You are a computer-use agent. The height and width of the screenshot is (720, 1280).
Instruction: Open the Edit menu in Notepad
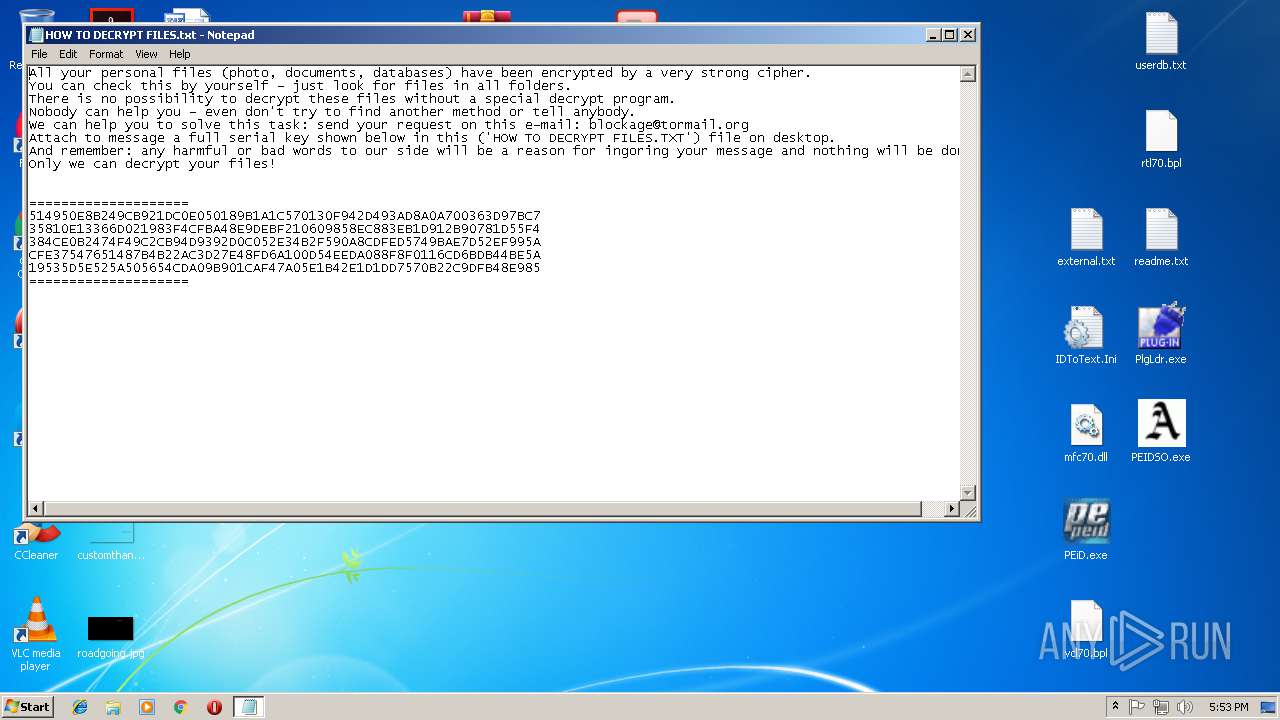pos(68,54)
